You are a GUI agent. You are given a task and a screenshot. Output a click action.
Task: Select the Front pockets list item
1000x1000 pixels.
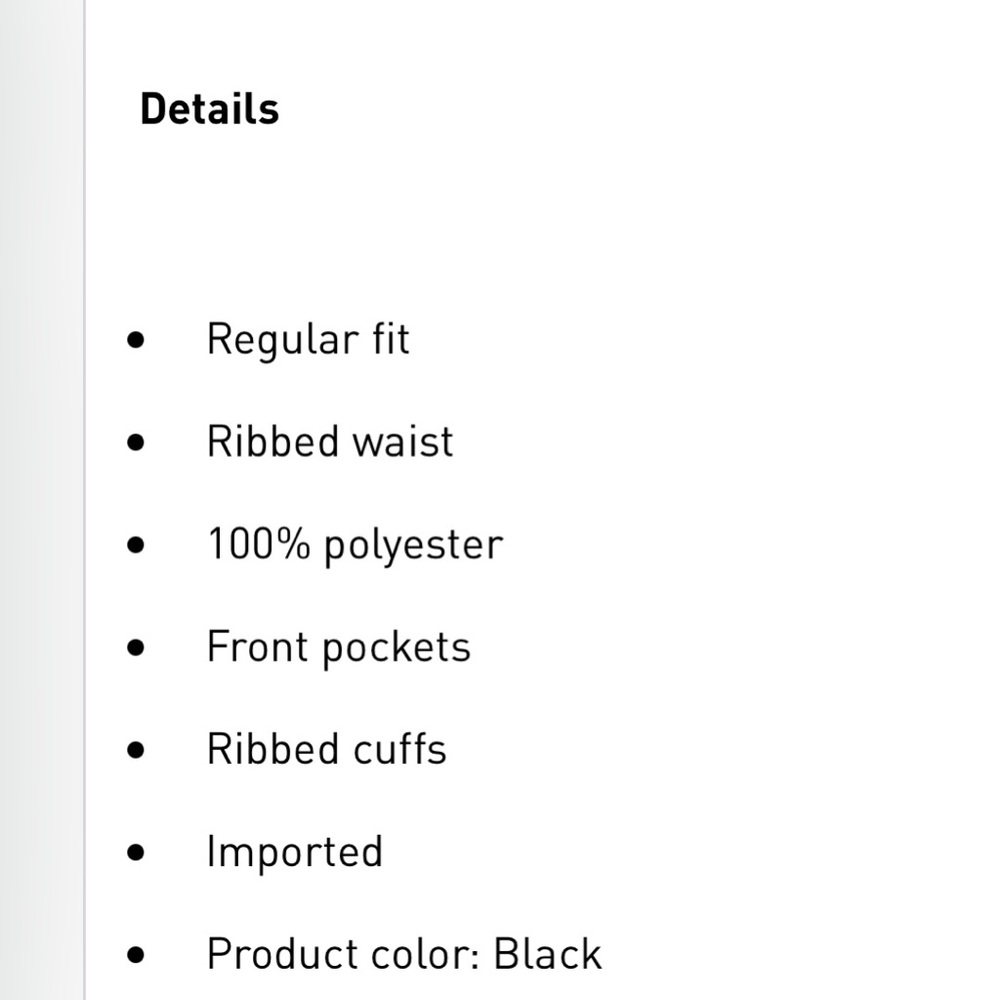click(x=339, y=648)
